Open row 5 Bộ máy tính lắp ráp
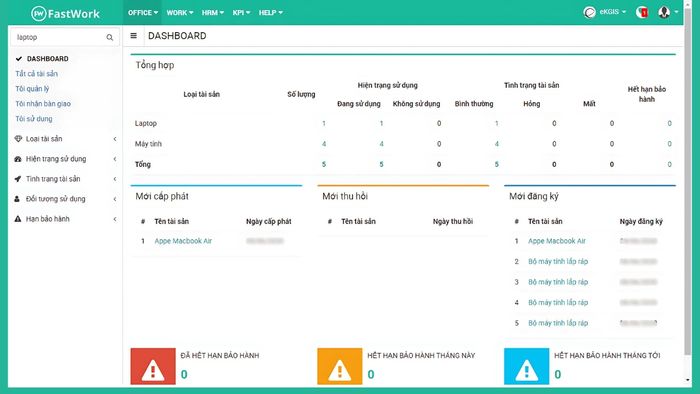The height and width of the screenshot is (394, 700). [558, 323]
